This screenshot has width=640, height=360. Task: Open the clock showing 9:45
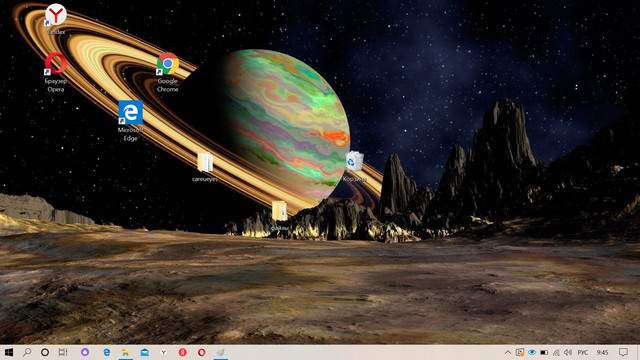point(602,352)
